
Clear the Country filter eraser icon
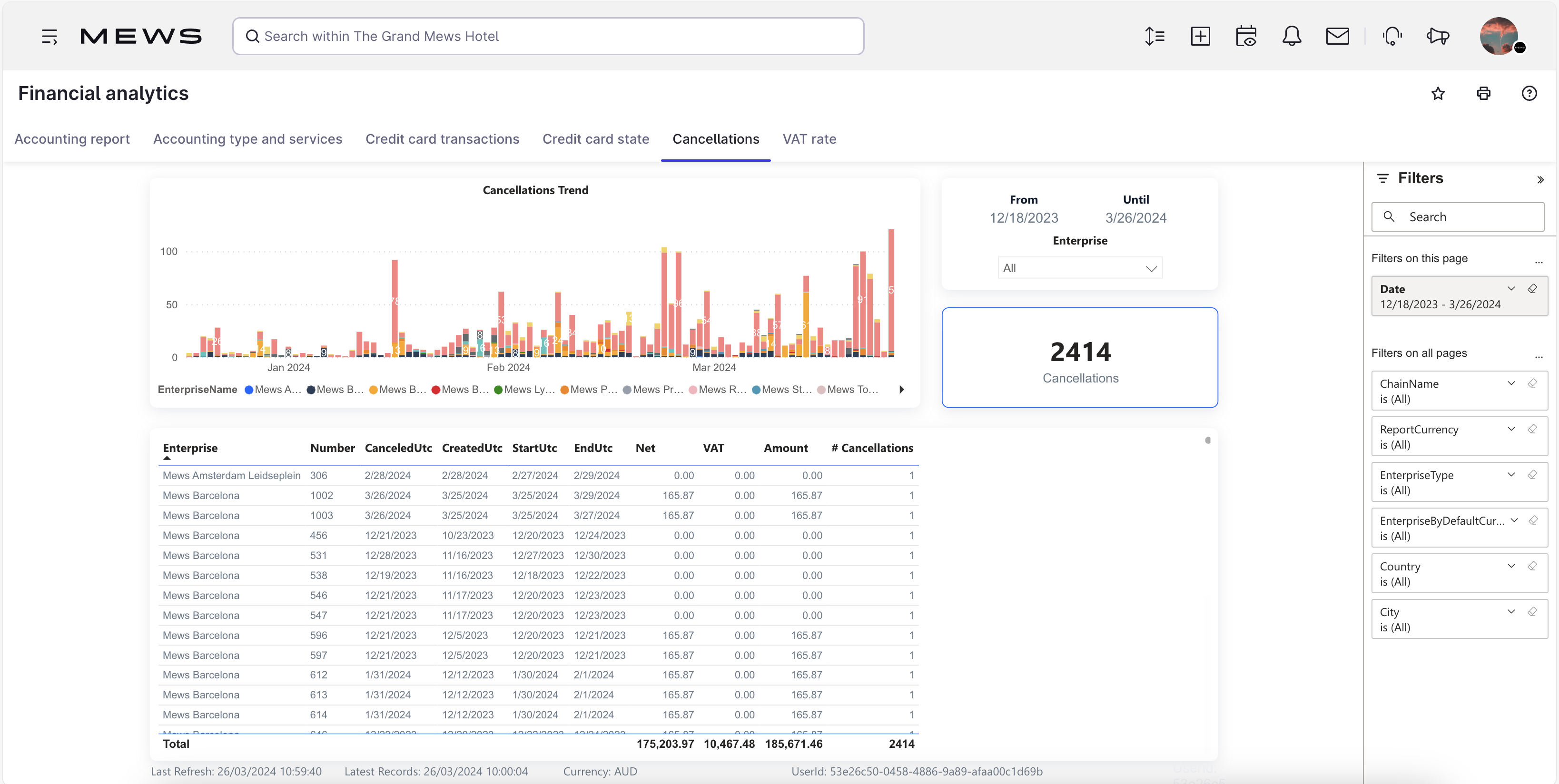pyautogui.click(x=1532, y=566)
